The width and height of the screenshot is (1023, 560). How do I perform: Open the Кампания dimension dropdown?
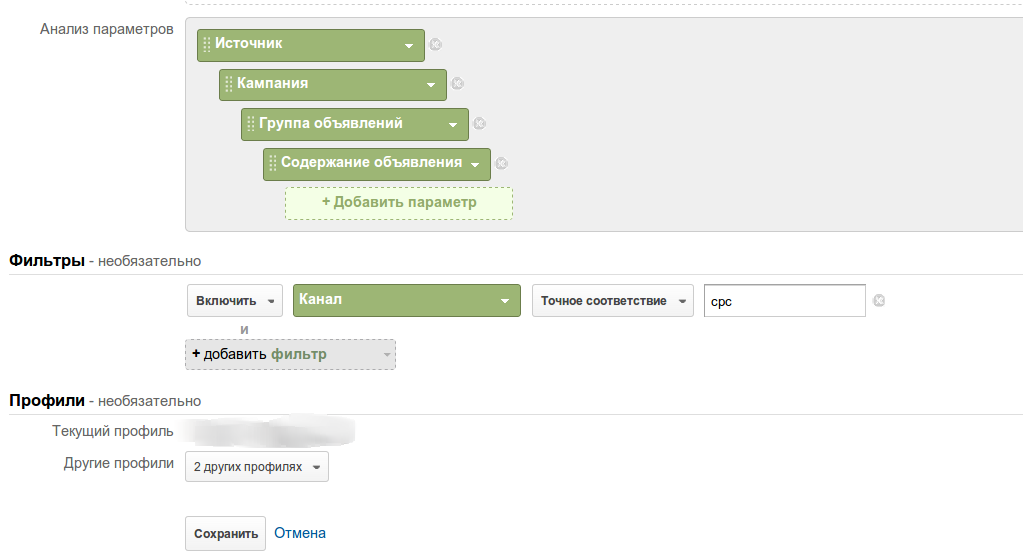click(x=431, y=86)
